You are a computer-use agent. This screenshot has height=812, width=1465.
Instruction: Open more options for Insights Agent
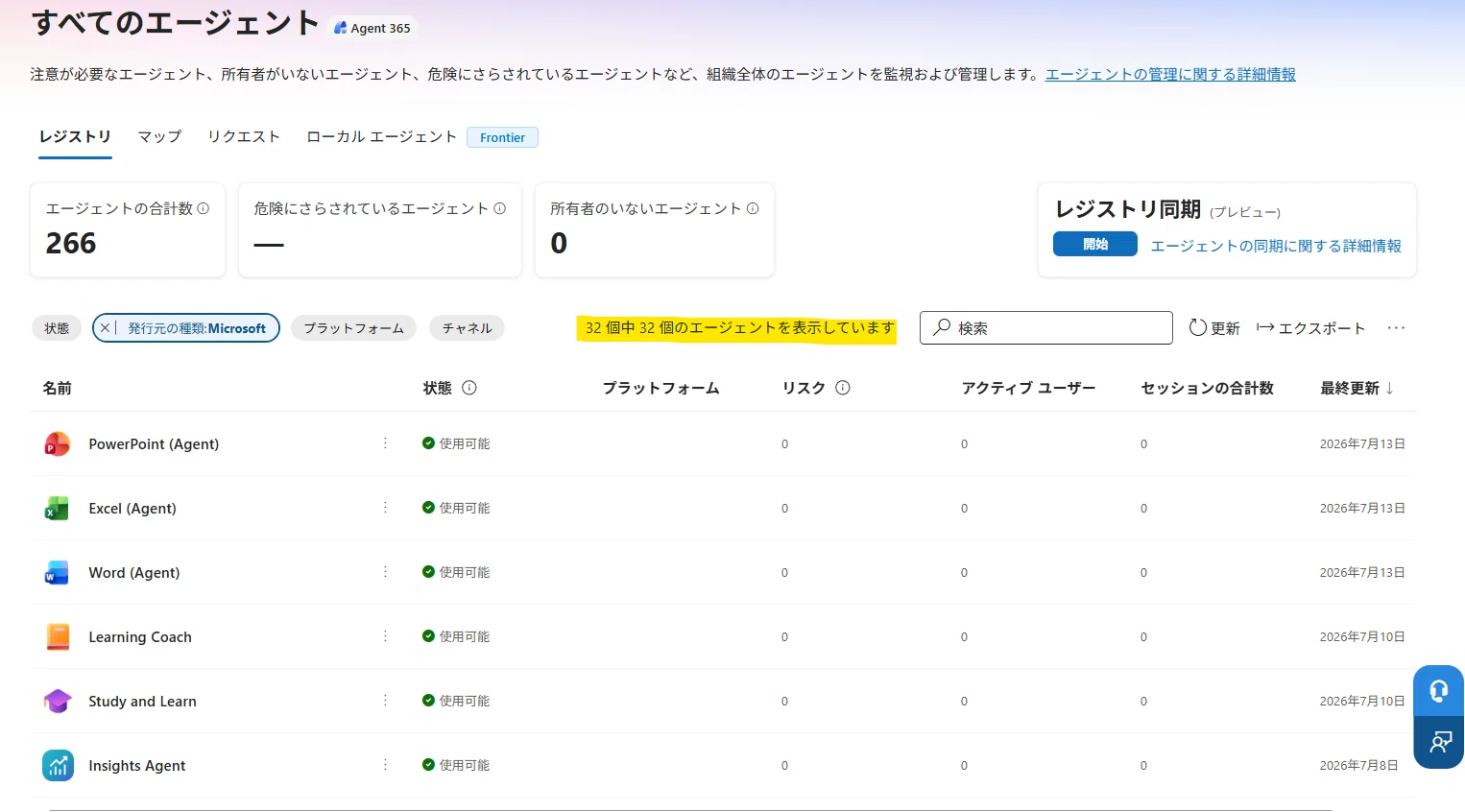385,765
